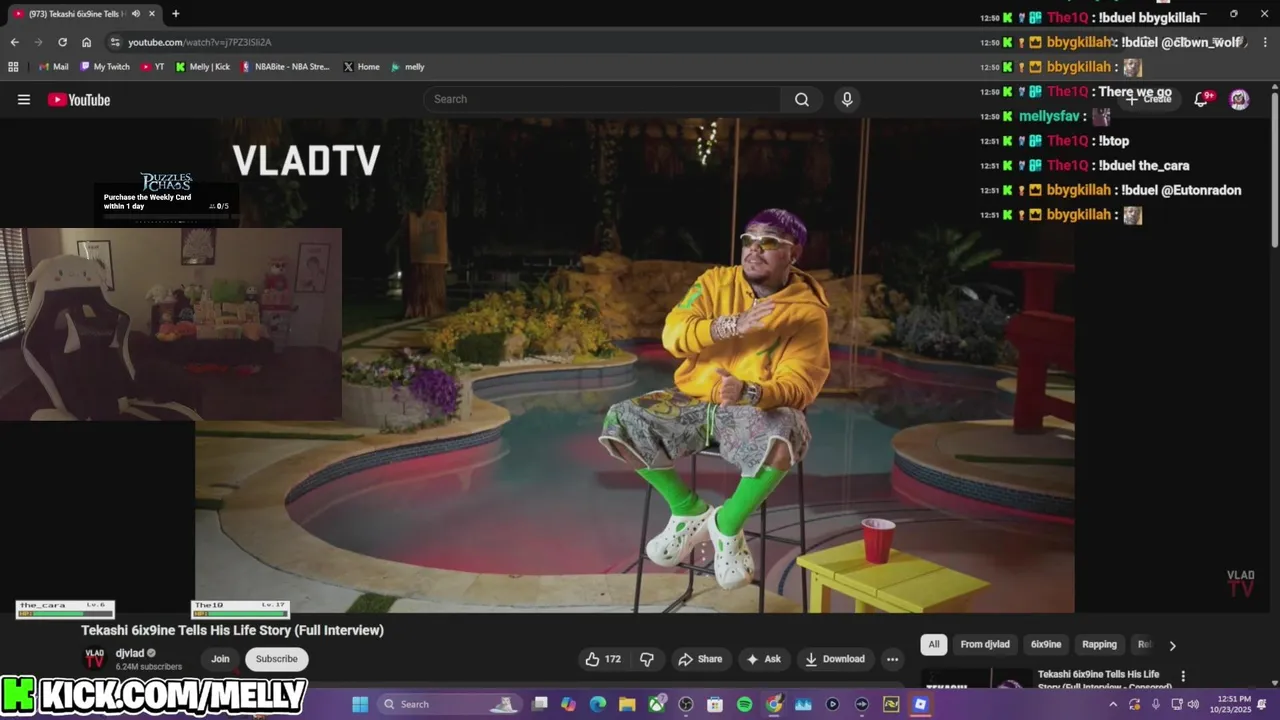Select the 6ix9ine chip
The height and width of the screenshot is (720, 1280).
(x=1046, y=645)
